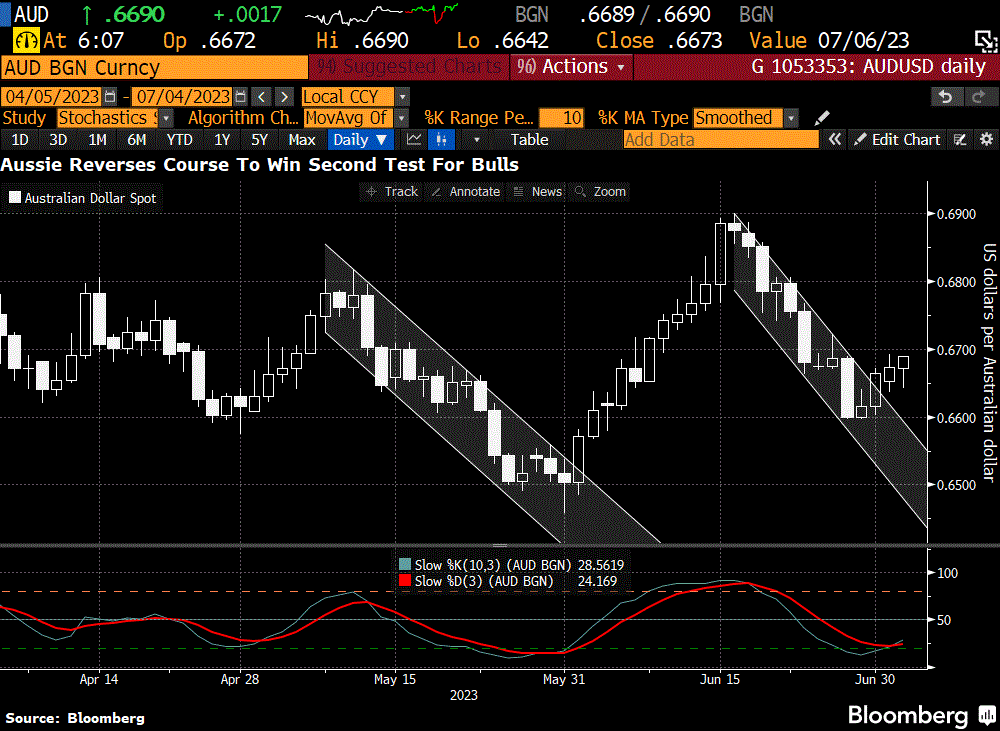The image size is (1000, 731).
Task: Shift date range backward with left arrow
Action: [261, 96]
